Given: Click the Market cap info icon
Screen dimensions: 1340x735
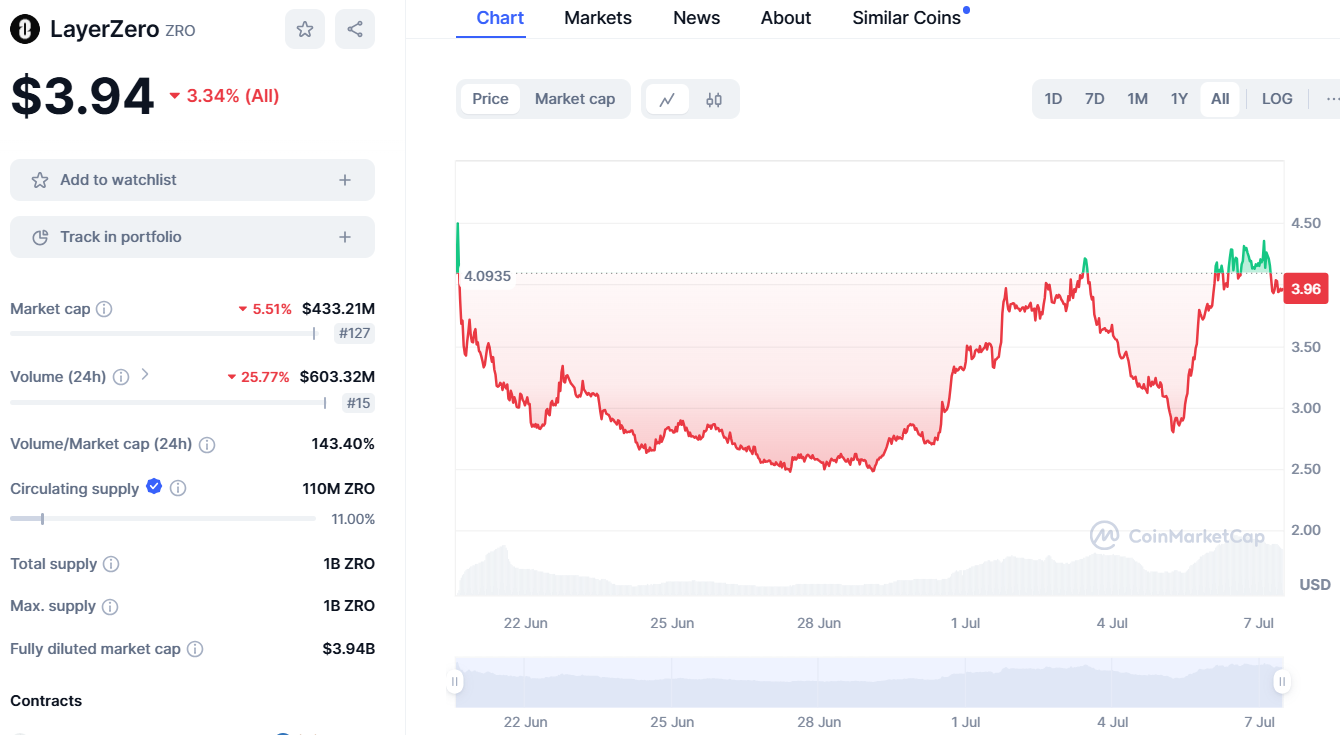Looking at the screenshot, I should tap(104, 309).
